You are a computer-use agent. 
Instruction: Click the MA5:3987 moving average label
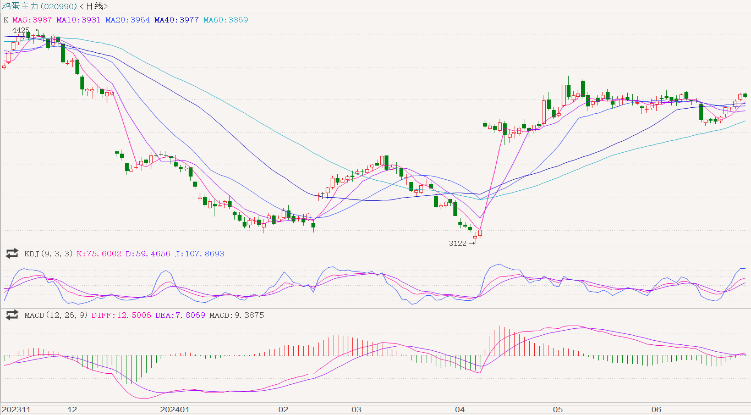tap(32, 20)
